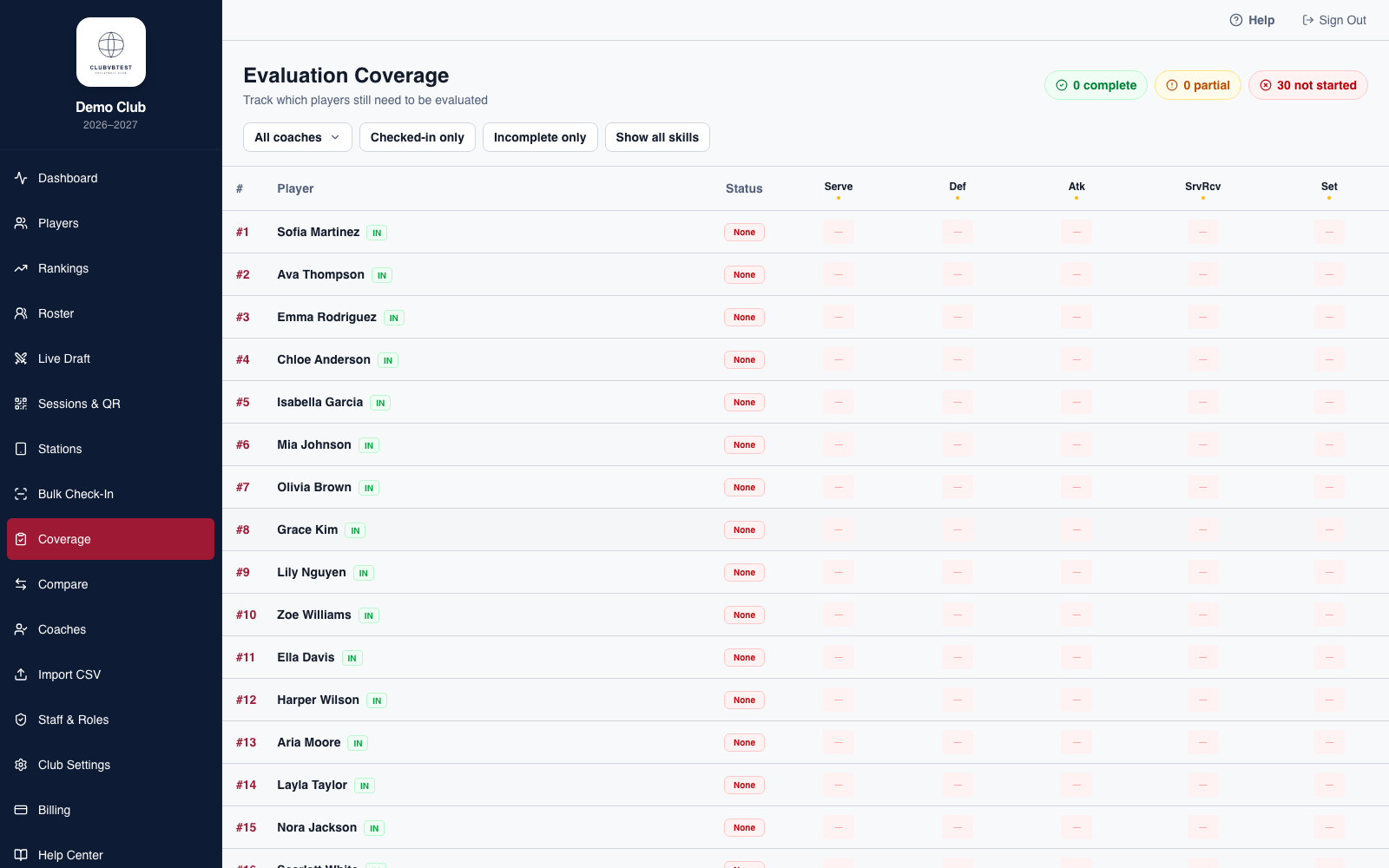Select Zoe Williams player name

[x=314, y=615]
